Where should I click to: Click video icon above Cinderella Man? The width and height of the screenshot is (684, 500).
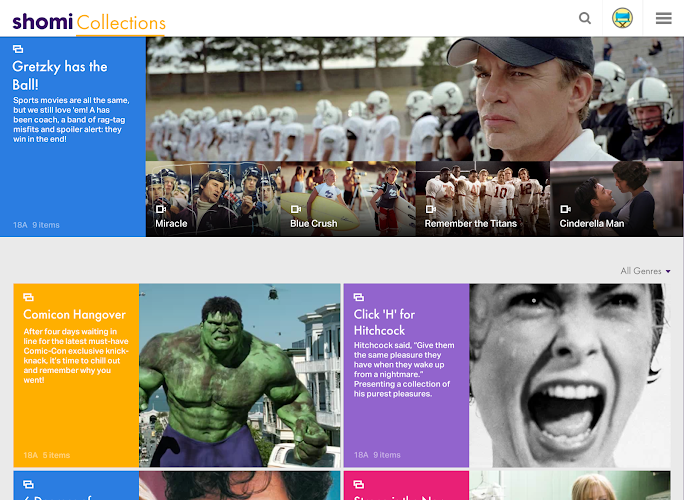tap(565, 209)
